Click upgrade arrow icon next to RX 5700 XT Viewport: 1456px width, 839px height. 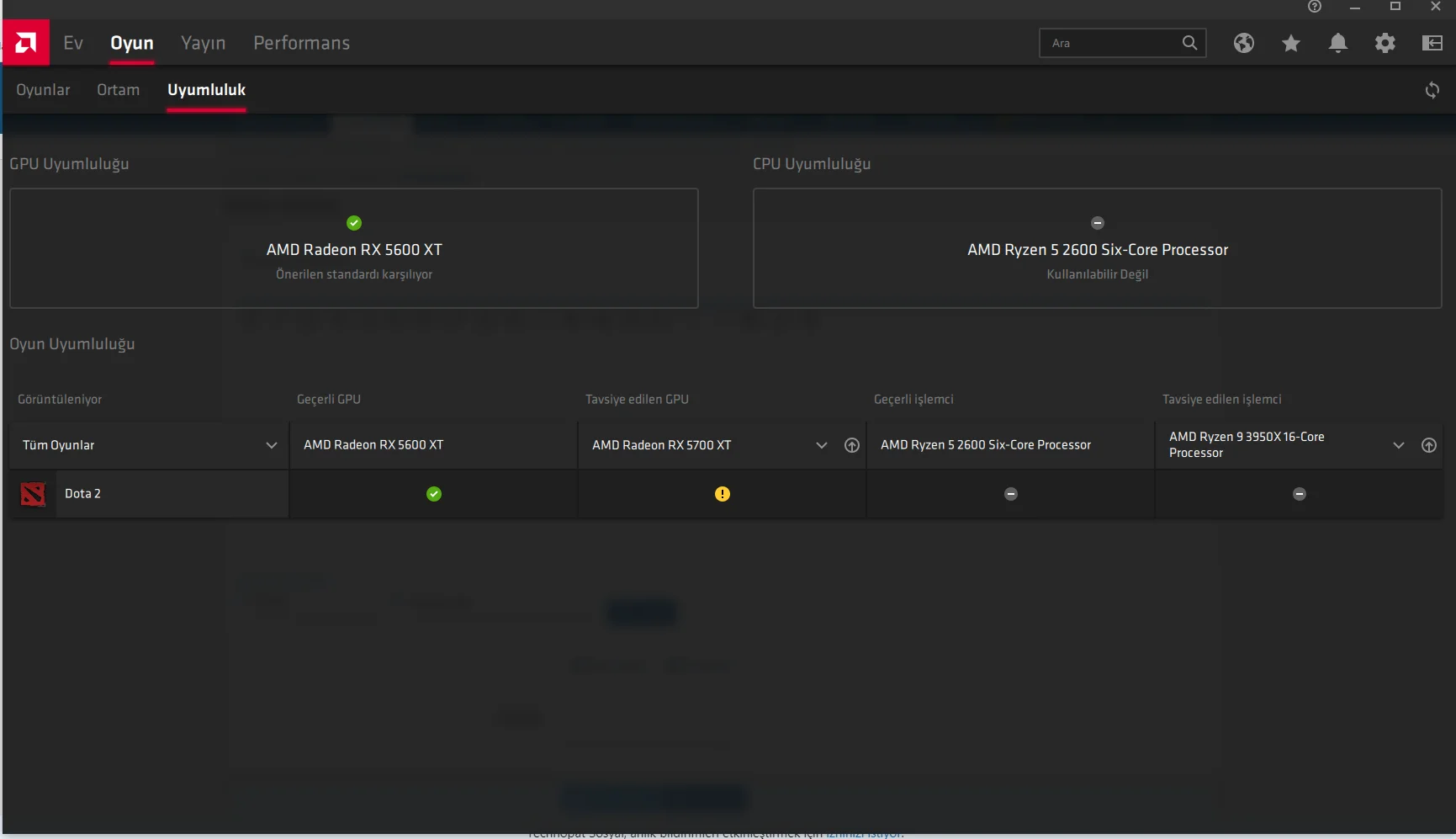[852, 445]
